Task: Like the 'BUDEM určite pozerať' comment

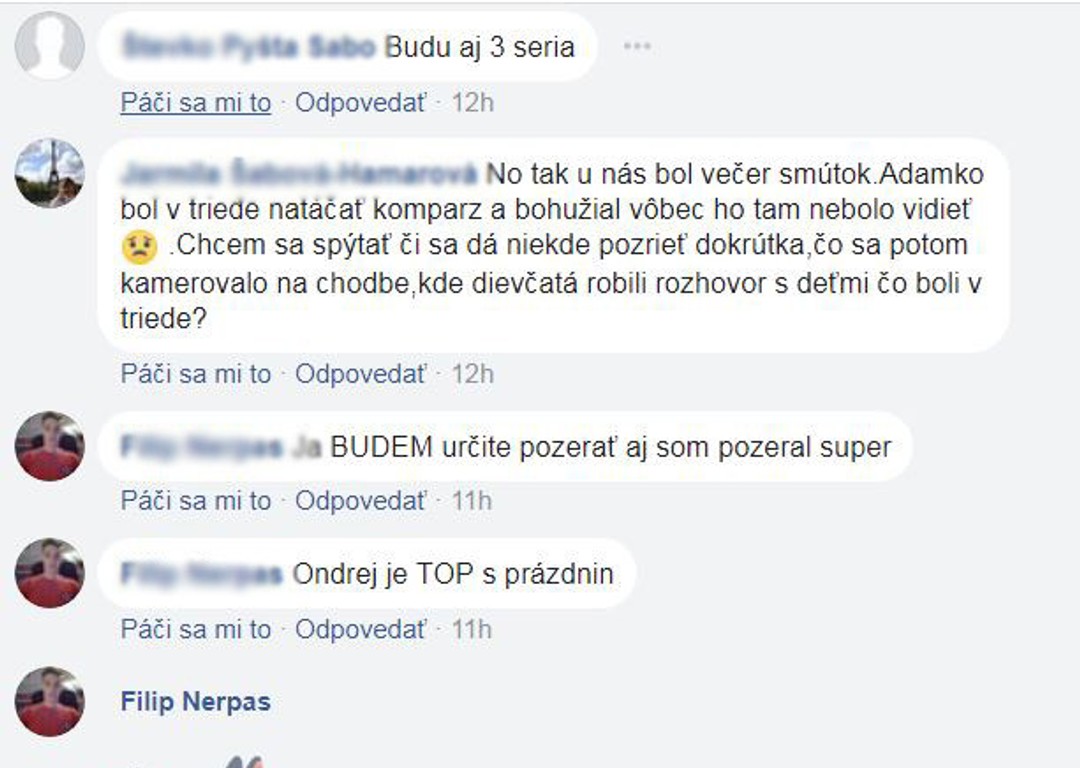Action: pyautogui.click(x=196, y=501)
